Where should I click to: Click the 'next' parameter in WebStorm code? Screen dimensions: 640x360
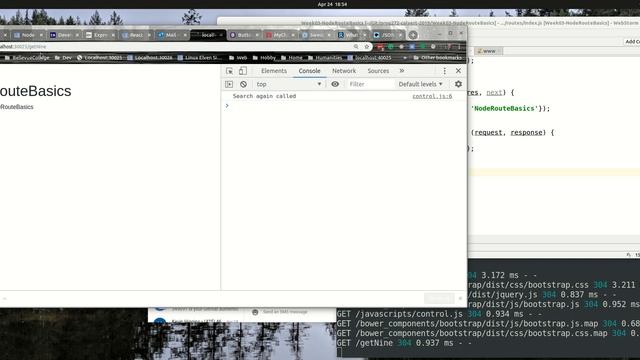coord(494,93)
